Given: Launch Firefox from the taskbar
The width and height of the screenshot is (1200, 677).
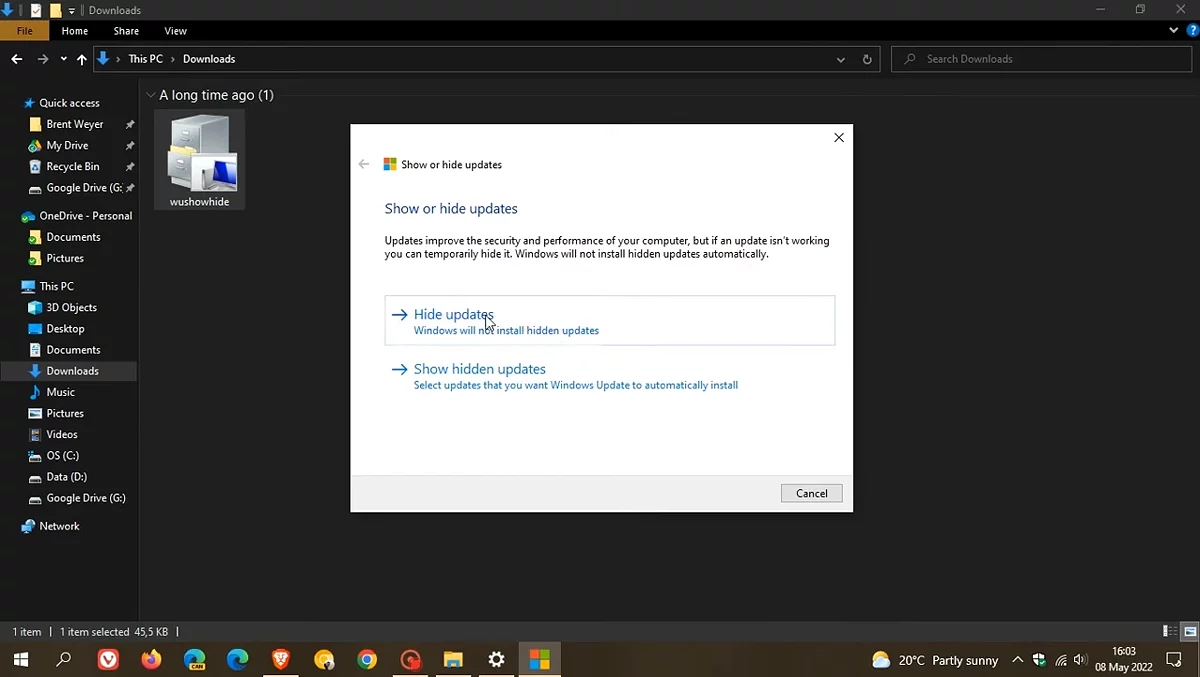Looking at the screenshot, I should (151, 660).
